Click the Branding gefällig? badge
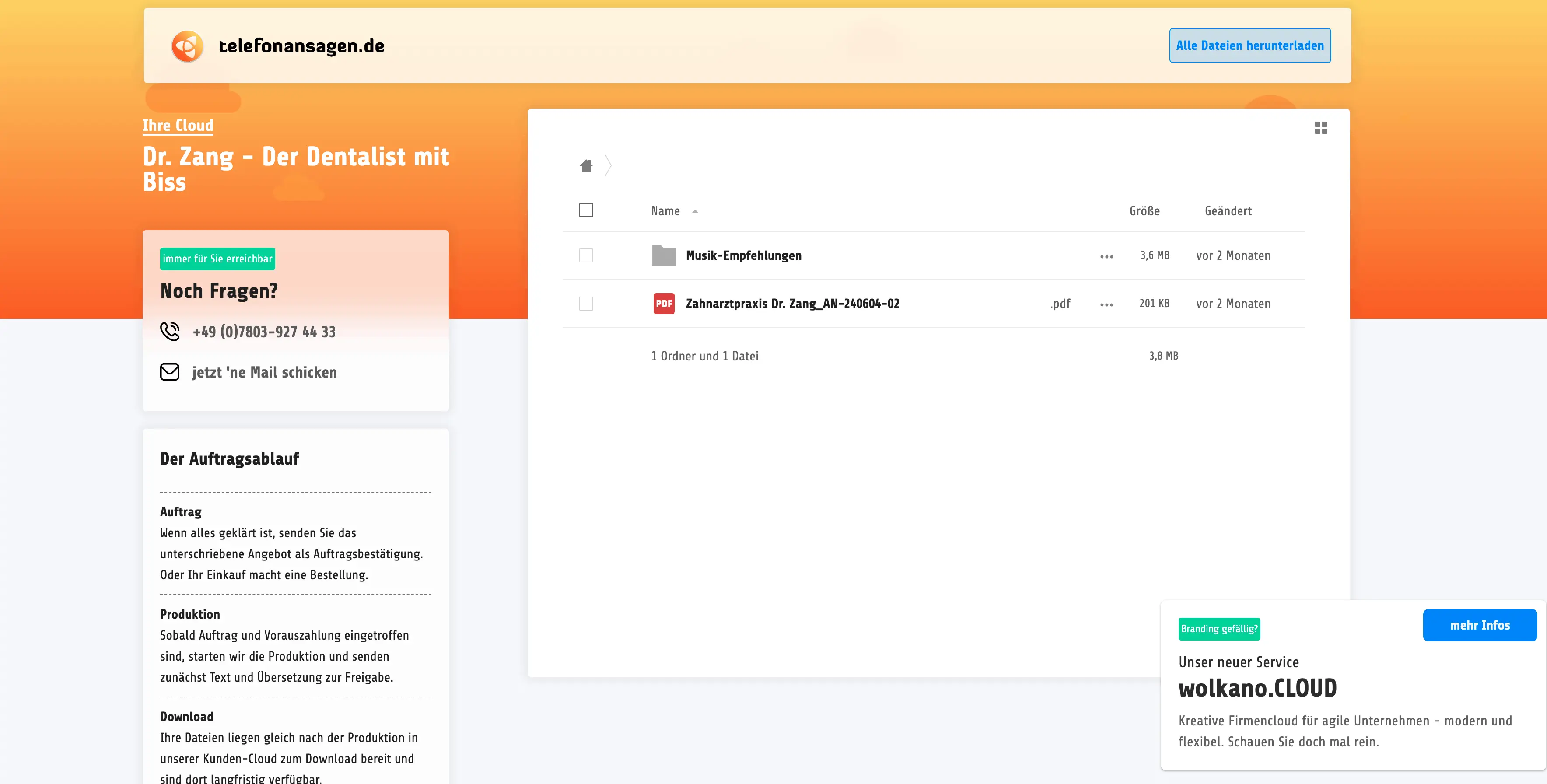This screenshot has height=784, width=1547. point(1219,629)
